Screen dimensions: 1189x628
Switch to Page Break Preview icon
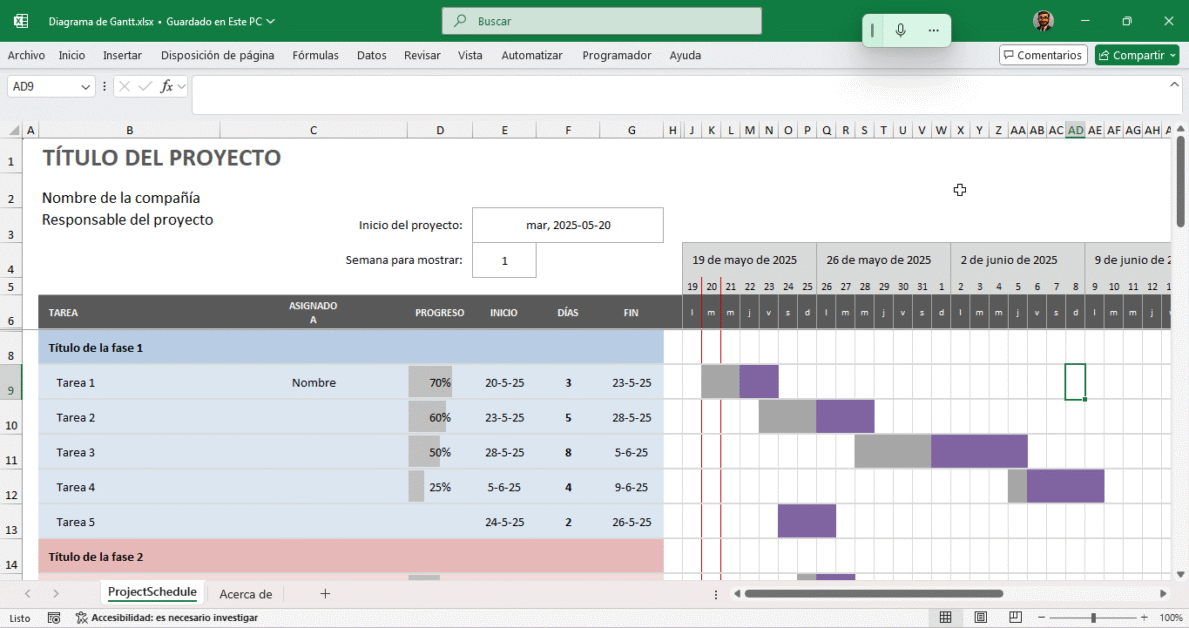[1014, 618]
